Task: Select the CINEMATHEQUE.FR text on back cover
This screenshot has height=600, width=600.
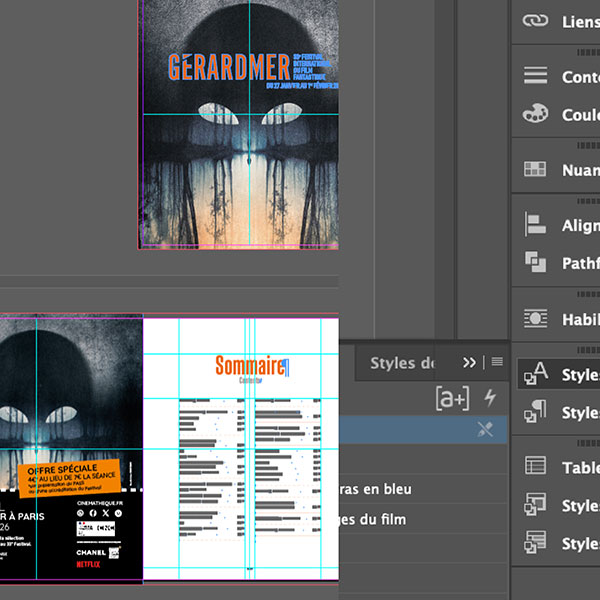Action: (x=100, y=503)
